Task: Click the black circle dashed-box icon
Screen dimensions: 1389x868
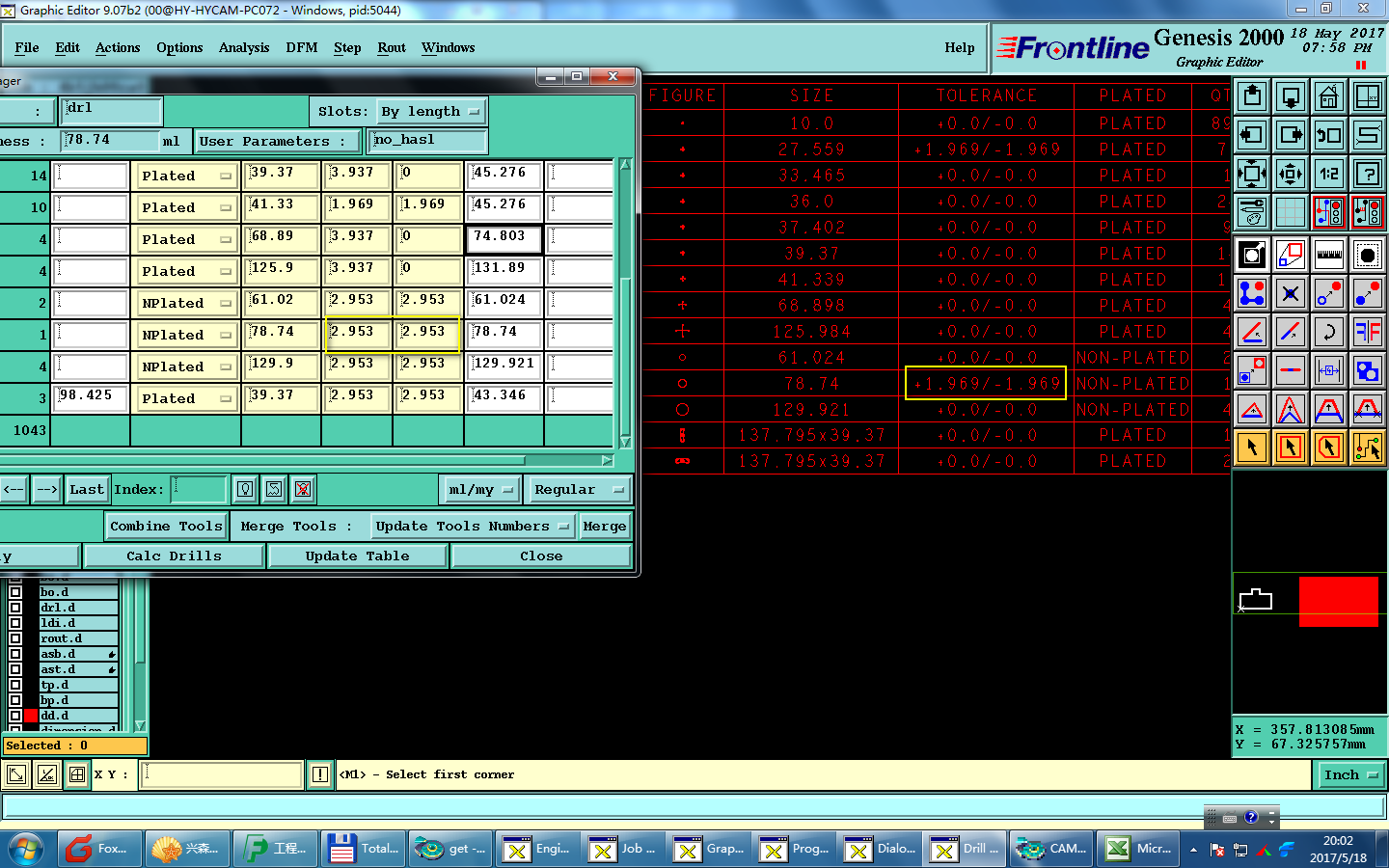Action: click(1368, 255)
